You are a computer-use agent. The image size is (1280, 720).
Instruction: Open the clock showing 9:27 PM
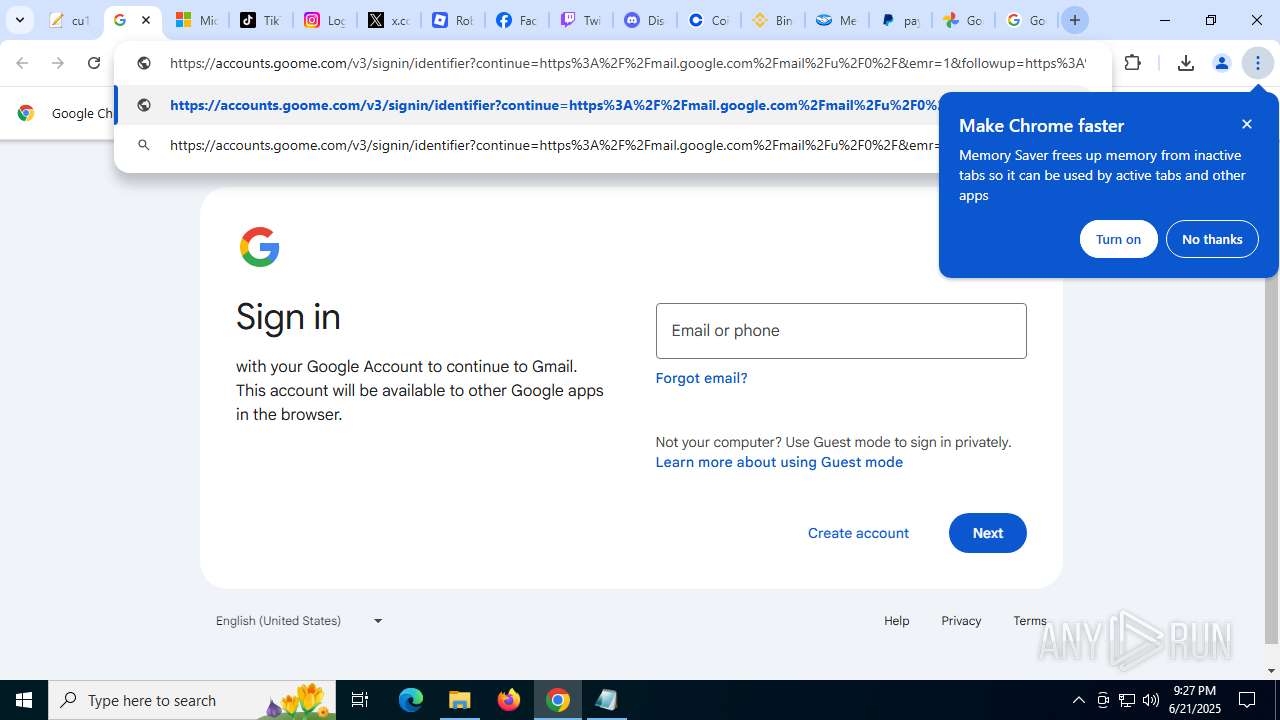click(1196, 700)
